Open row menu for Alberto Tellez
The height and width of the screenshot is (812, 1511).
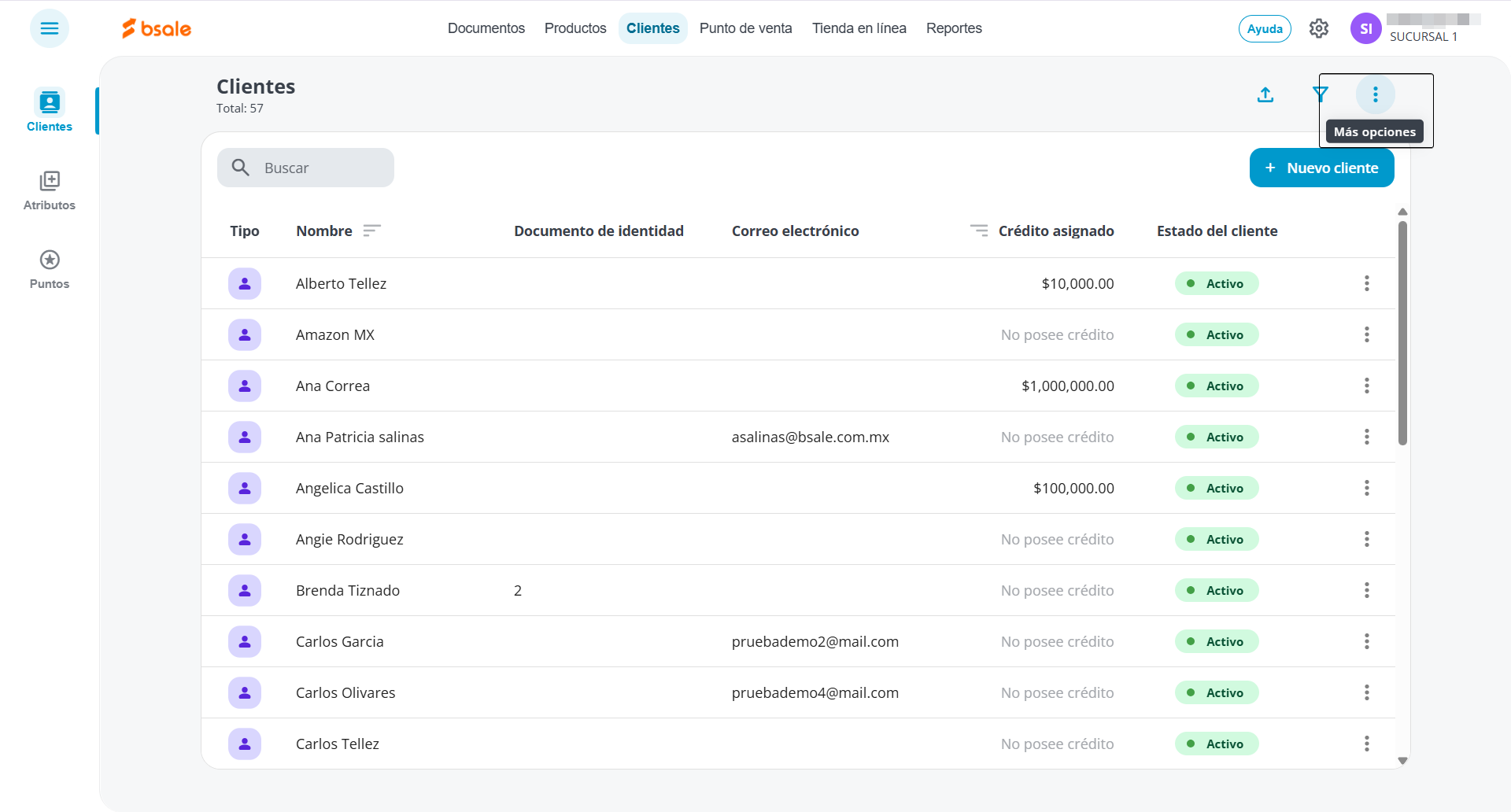click(1367, 283)
